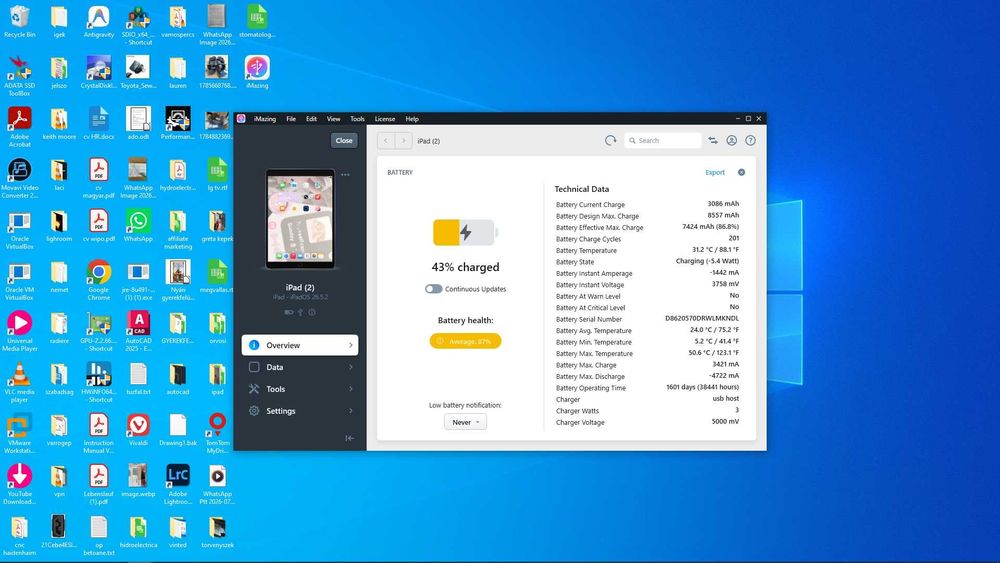Image resolution: width=1000 pixels, height=563 pixels.
Task: Click the charging battery graphic
Action: coord(465,232)
